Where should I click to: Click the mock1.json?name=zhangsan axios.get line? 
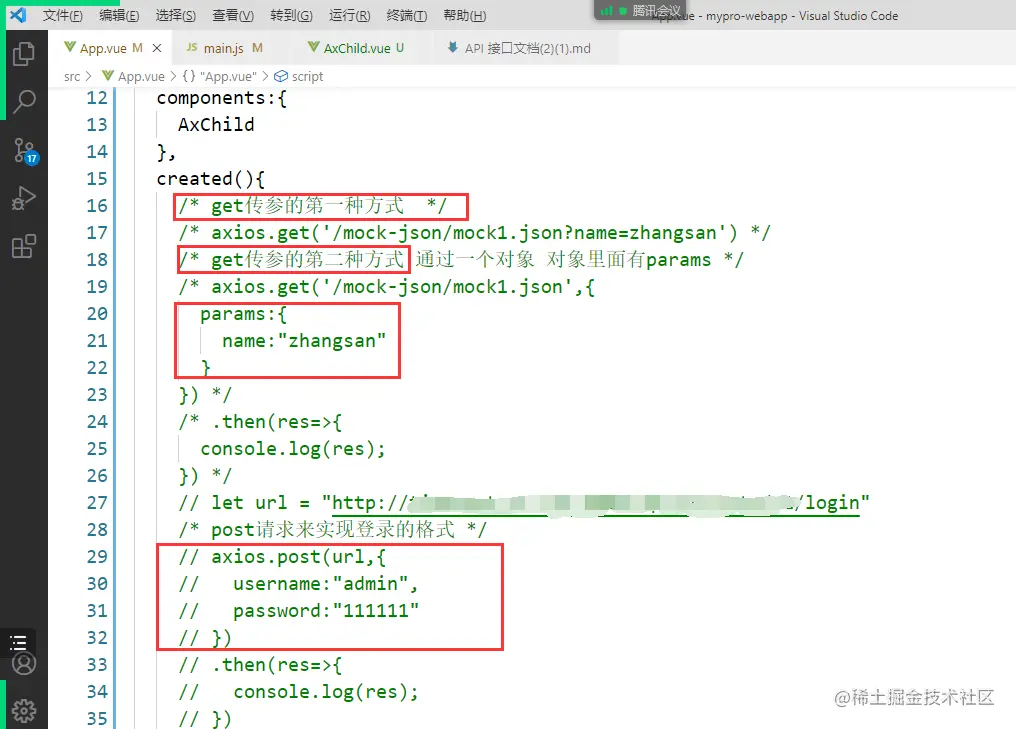tap(474, 233)
